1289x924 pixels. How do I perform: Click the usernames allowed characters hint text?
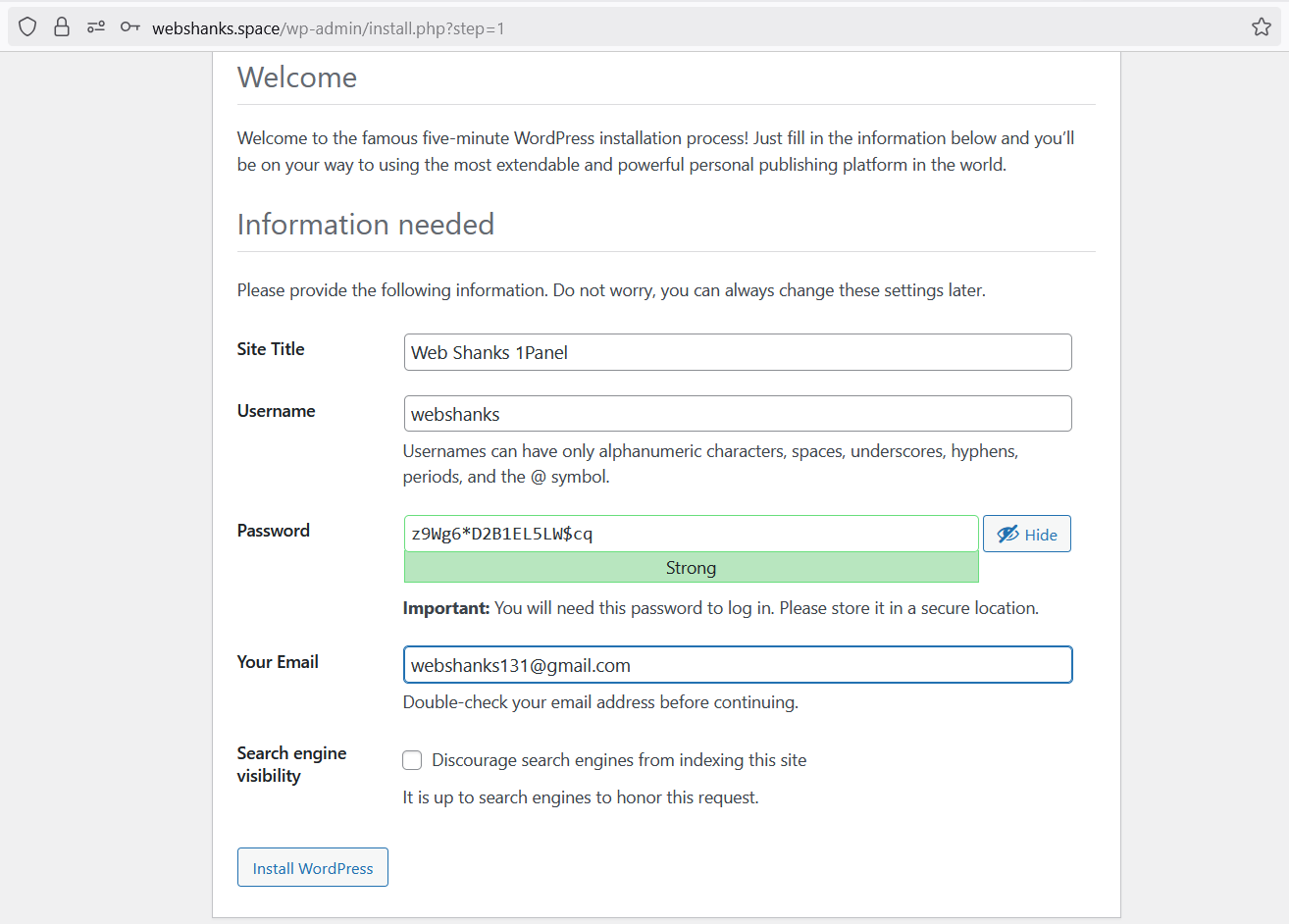710,464
